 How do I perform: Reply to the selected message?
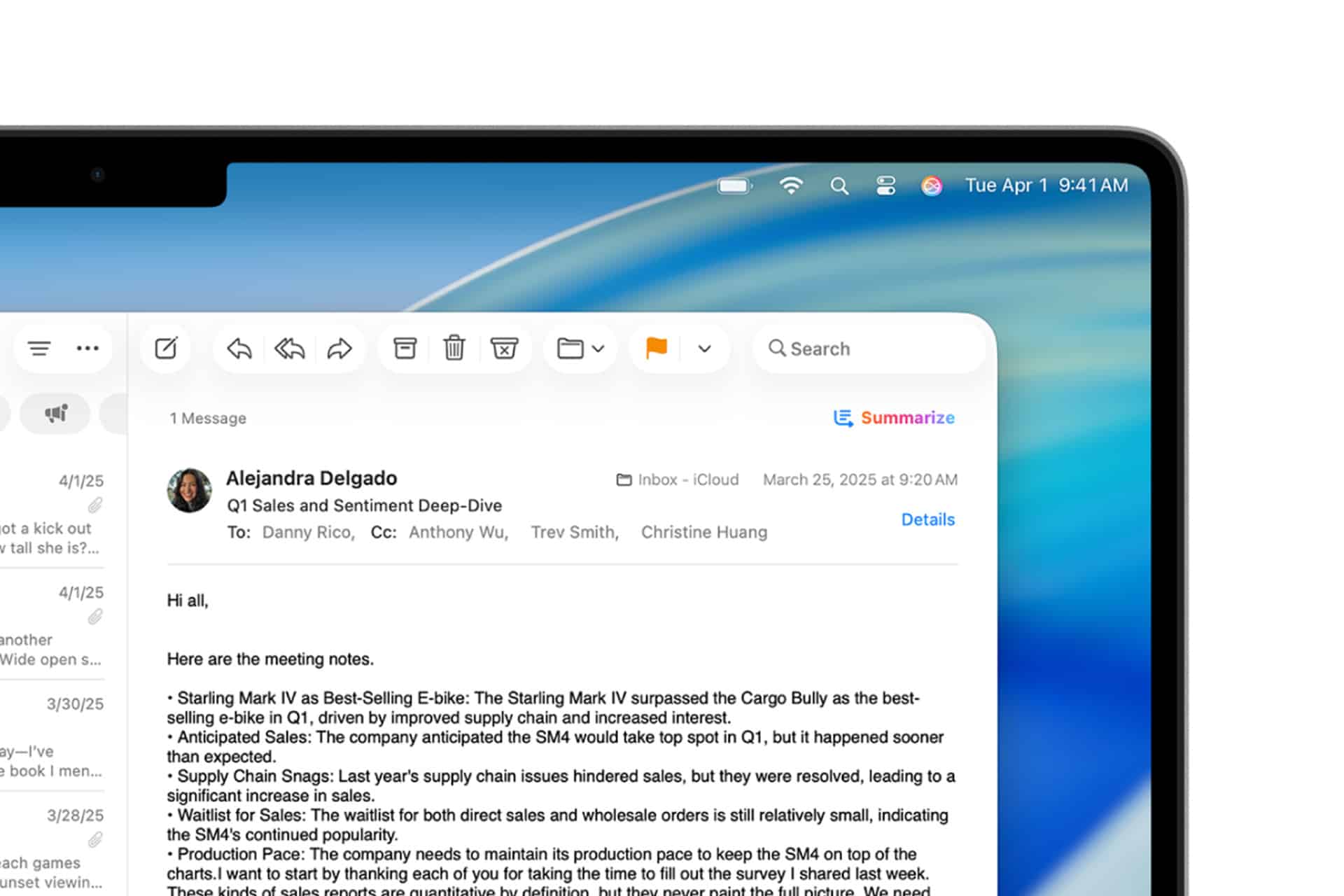[x=239, y=348]
